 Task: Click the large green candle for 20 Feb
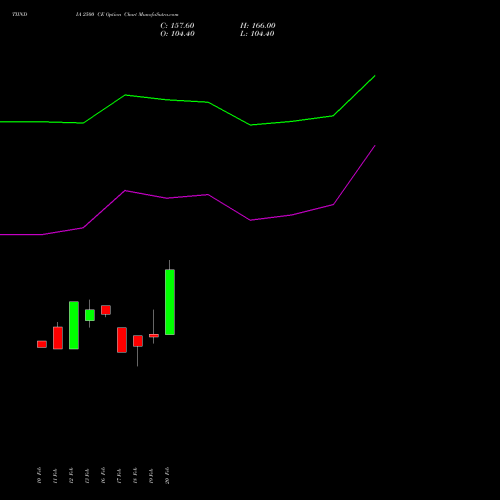click(170, 302)
